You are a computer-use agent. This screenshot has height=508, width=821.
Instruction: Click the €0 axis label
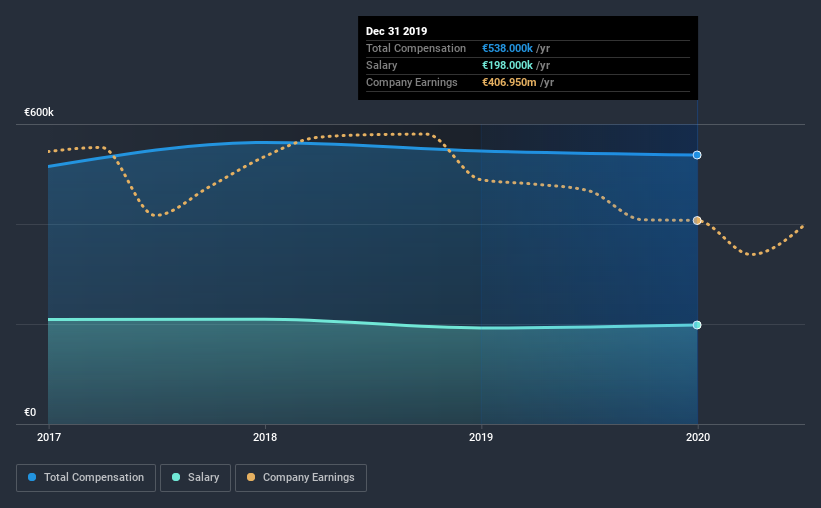coord(30,413)
